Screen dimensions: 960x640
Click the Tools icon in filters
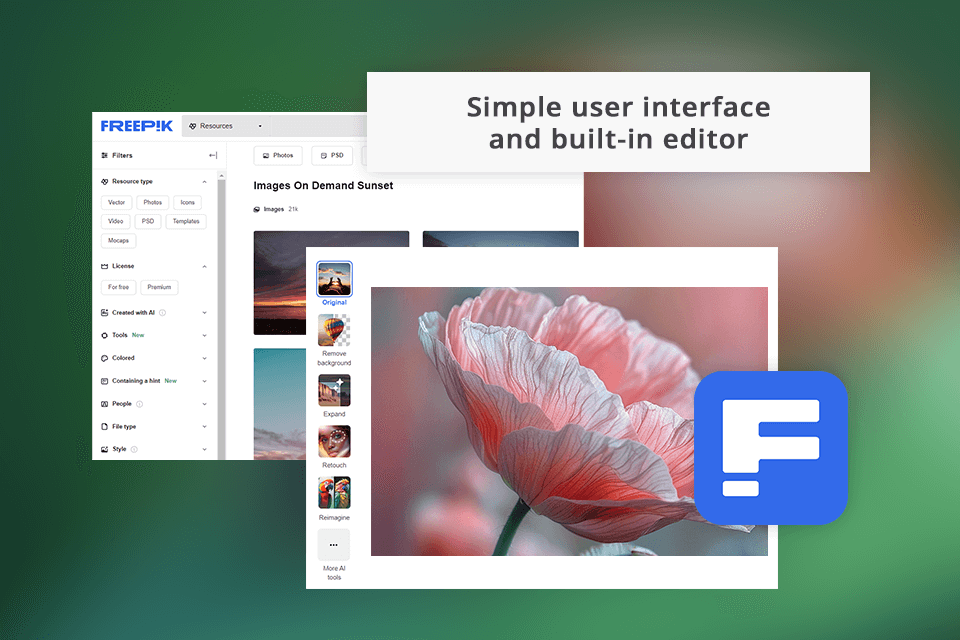104,336
